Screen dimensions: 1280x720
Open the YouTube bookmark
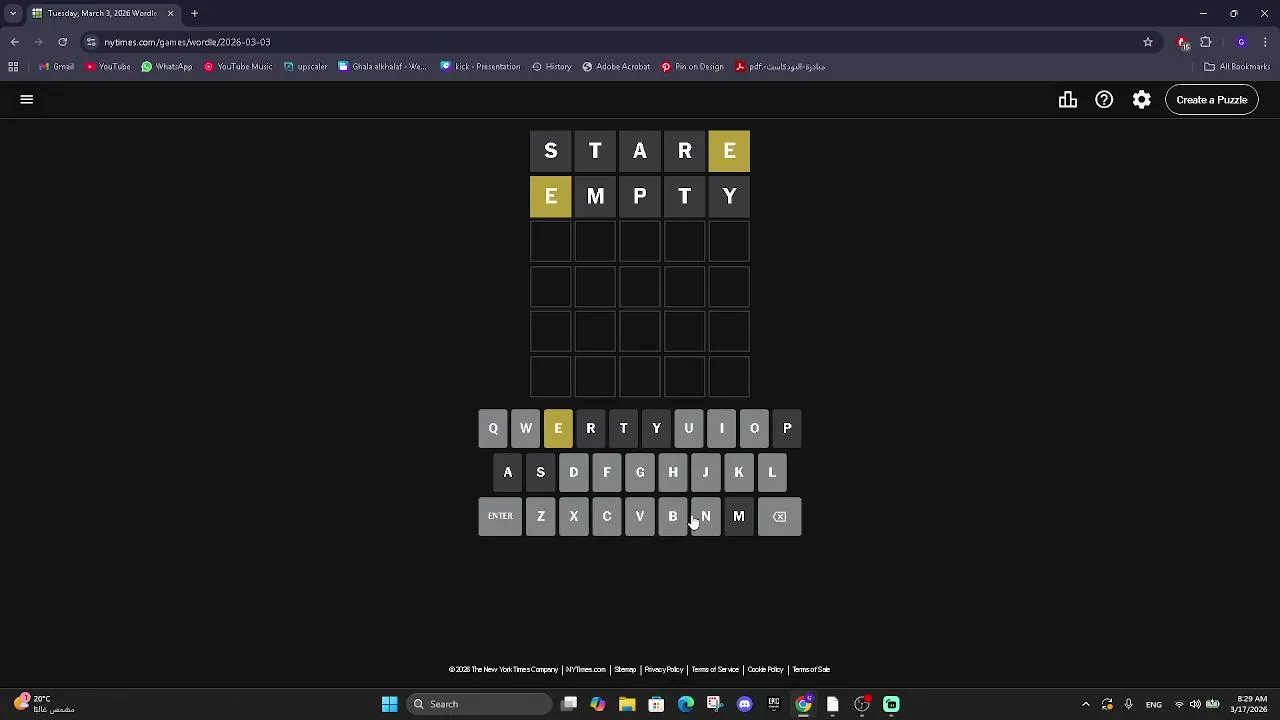[108, 67]
